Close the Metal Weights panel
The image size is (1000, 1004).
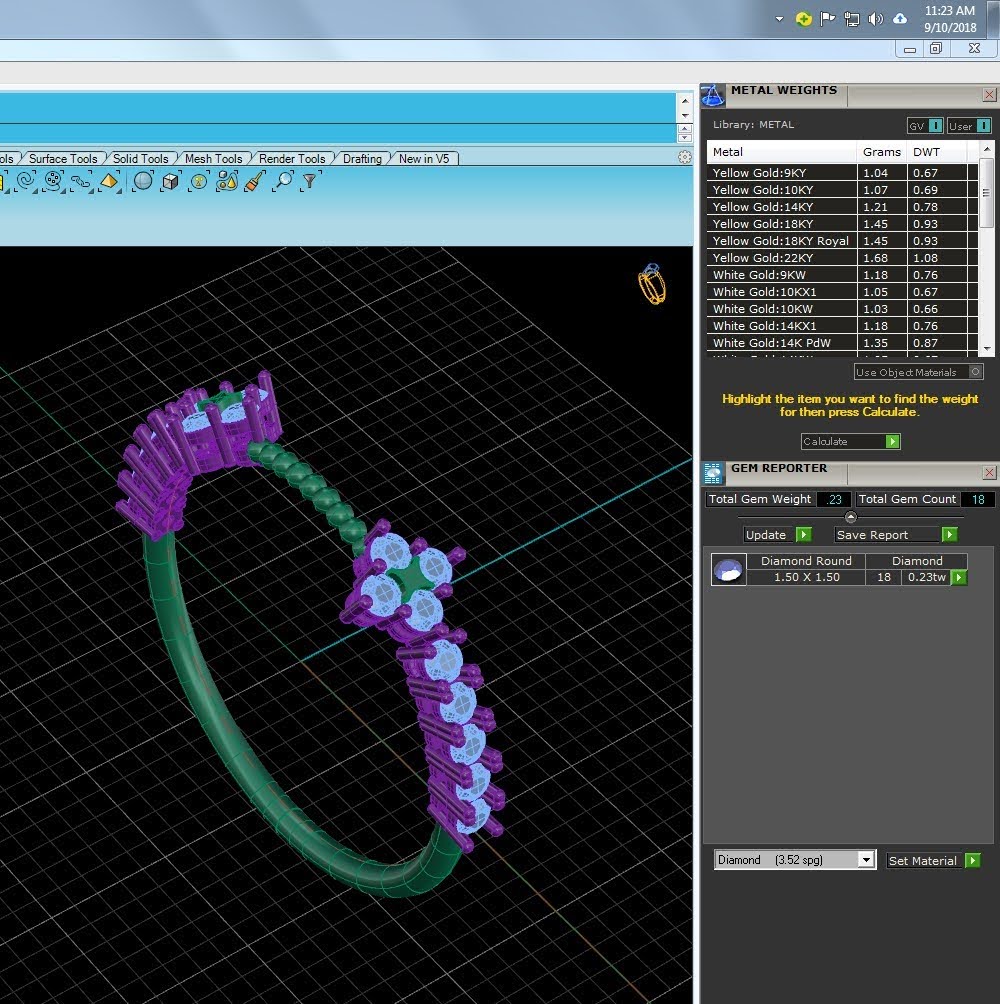989,95
